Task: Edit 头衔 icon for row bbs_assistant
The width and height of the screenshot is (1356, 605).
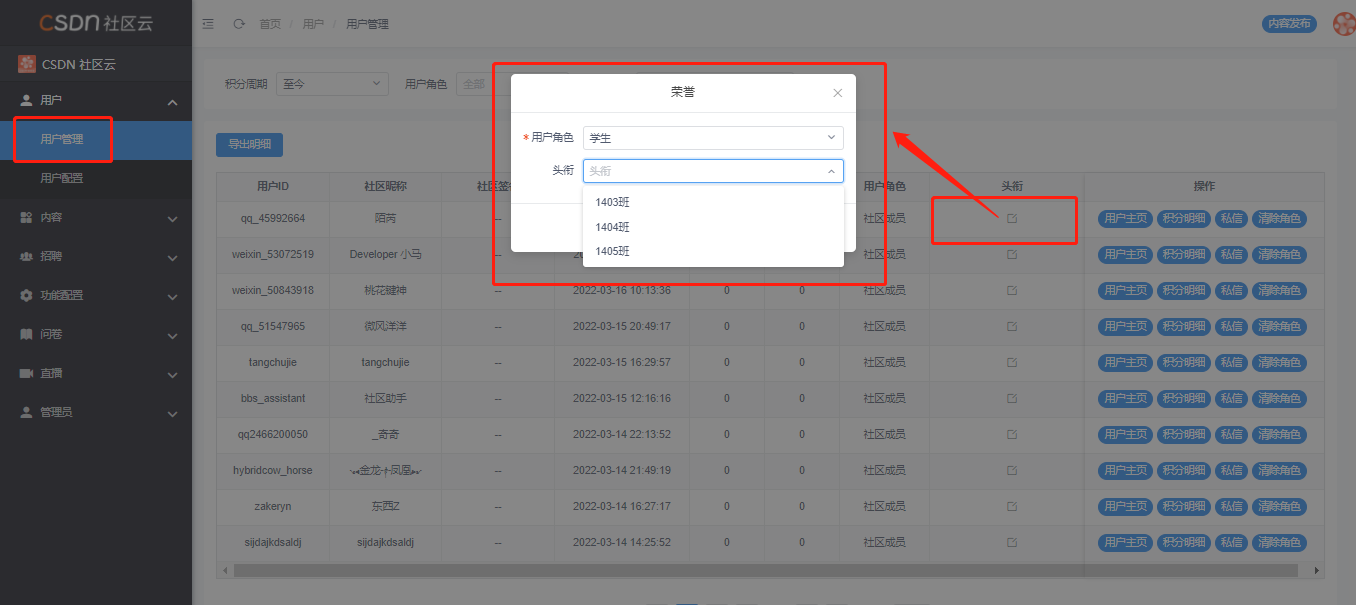Action: (1012, 398)
